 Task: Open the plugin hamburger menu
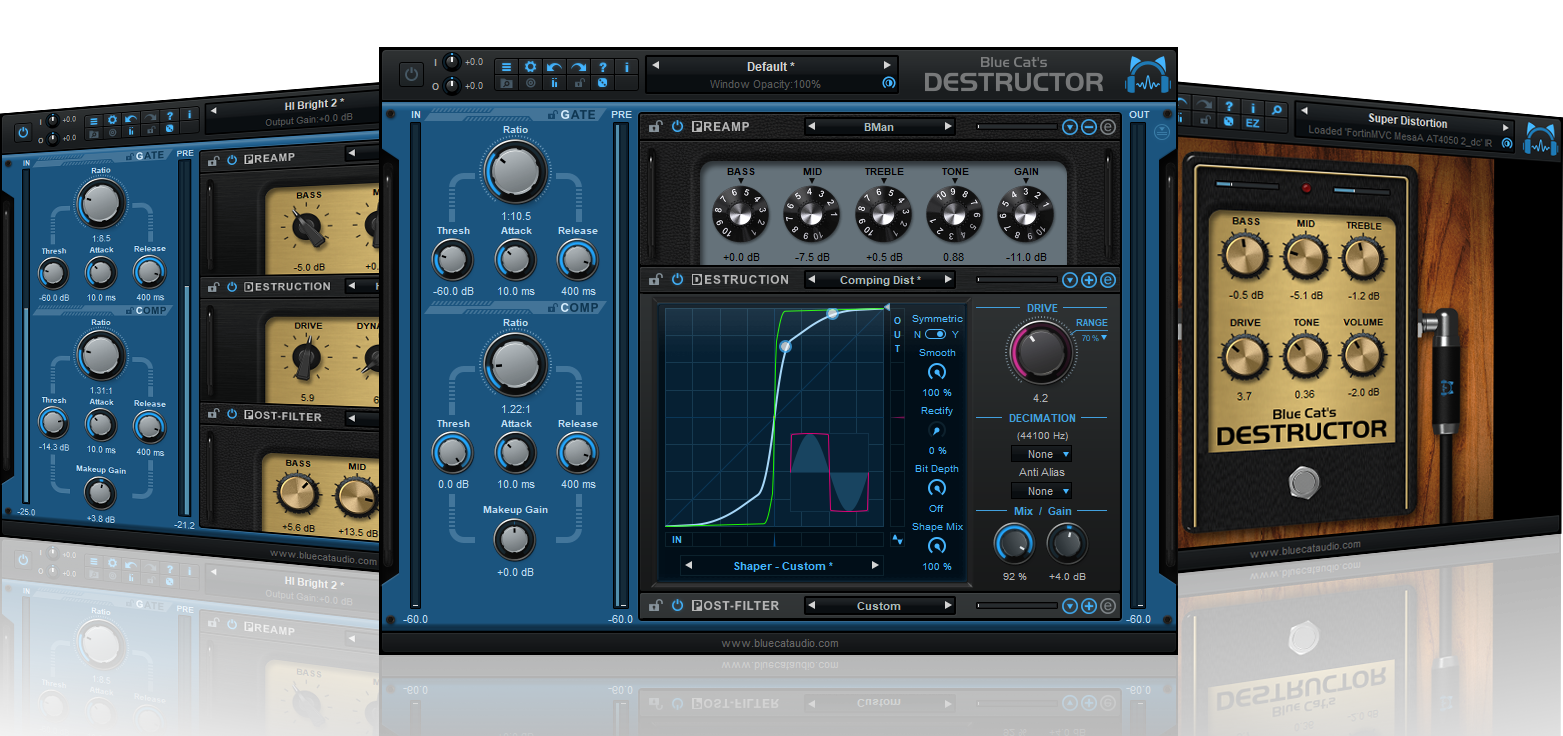[x=506, y=65]
